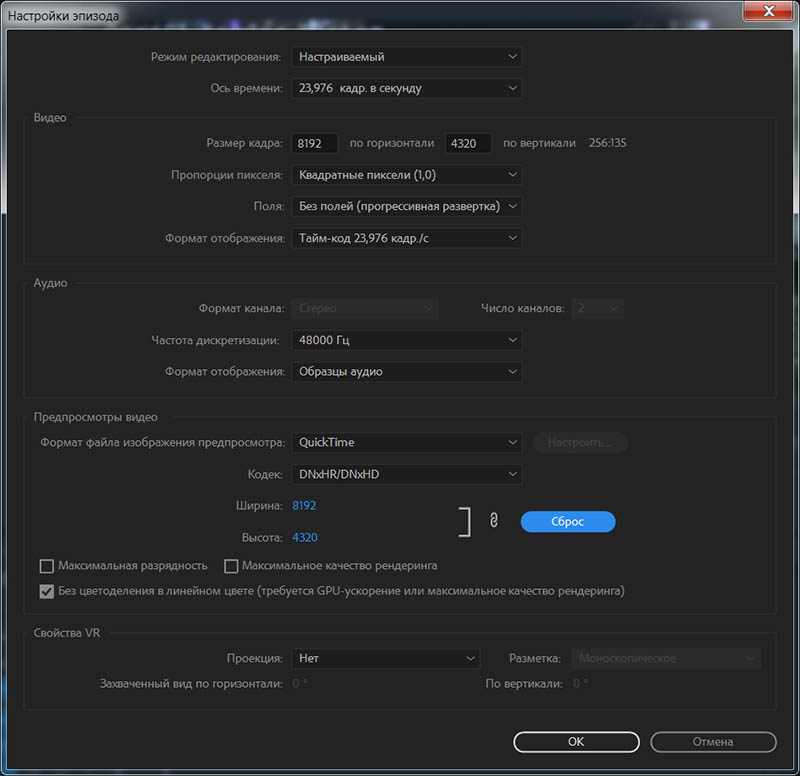
Task: Enable the Максимальная разрядность checkbox
Action: (47, 566)
